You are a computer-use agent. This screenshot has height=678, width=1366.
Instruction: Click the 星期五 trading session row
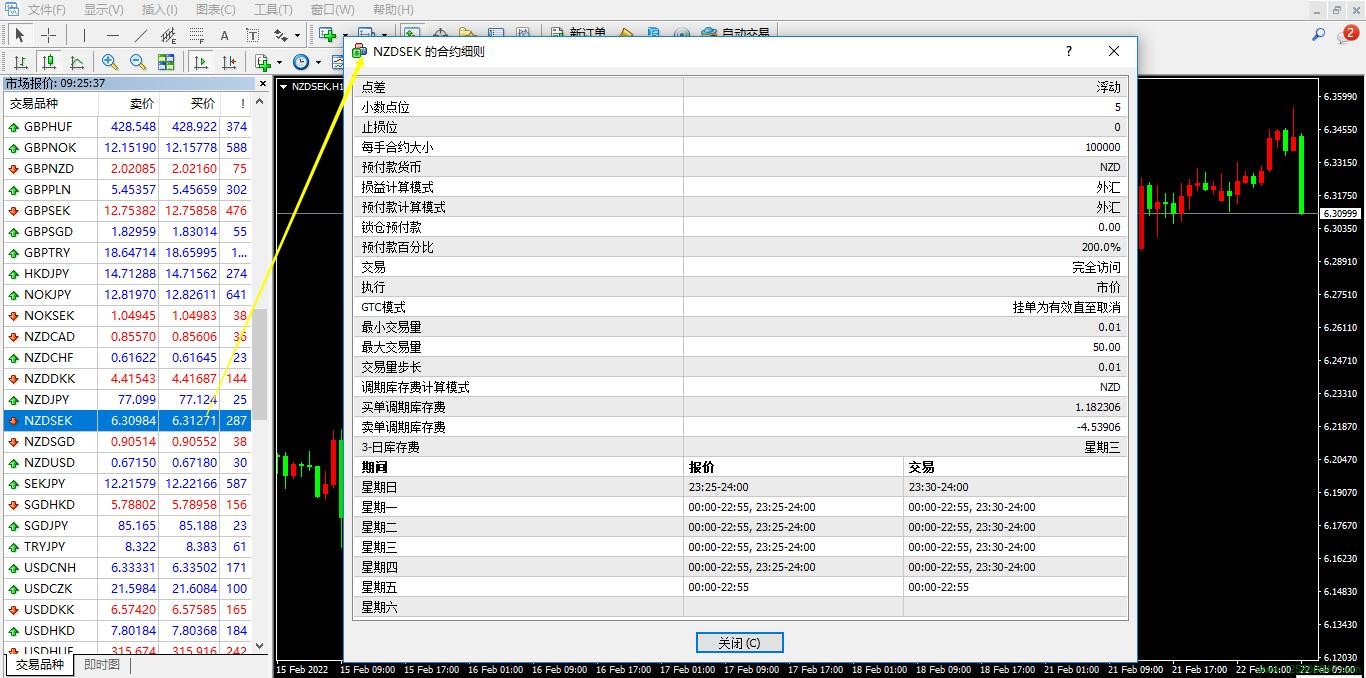coord(740,587)
